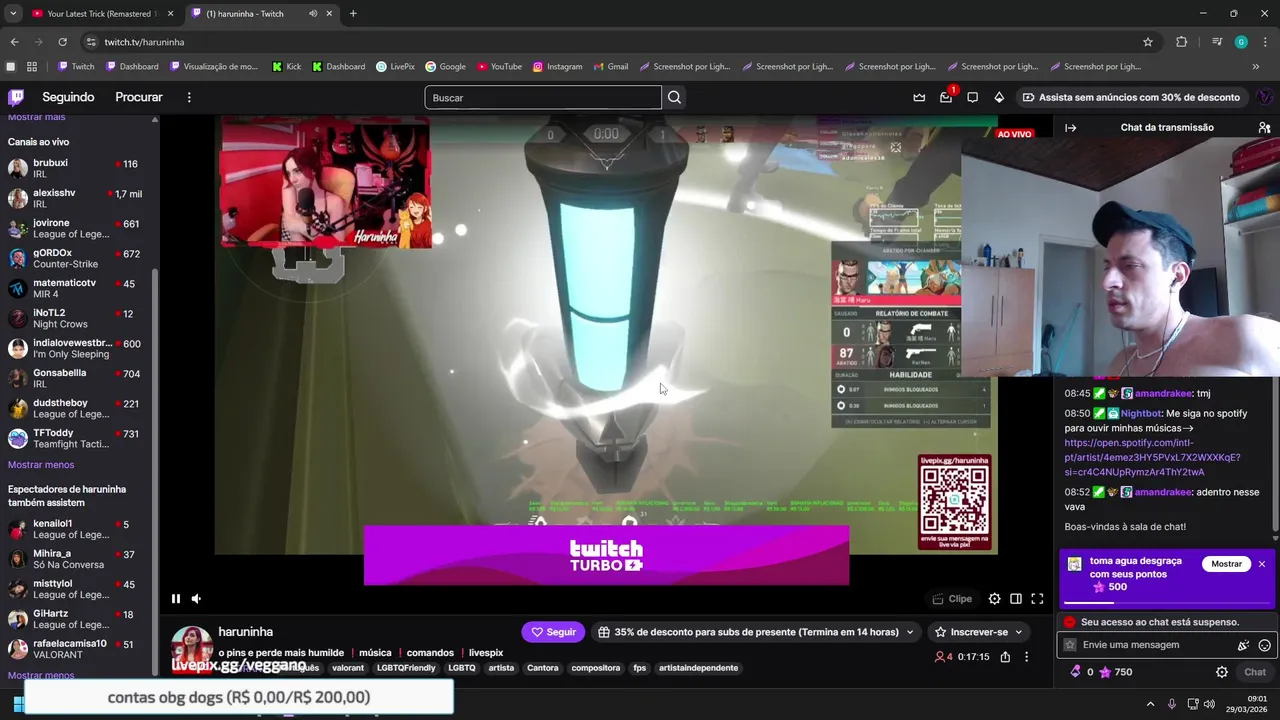Image resolution: width=1280 pixels, height=720 pixels.
Task: Open chat settings gear icon
Action: coord(1222,672)
